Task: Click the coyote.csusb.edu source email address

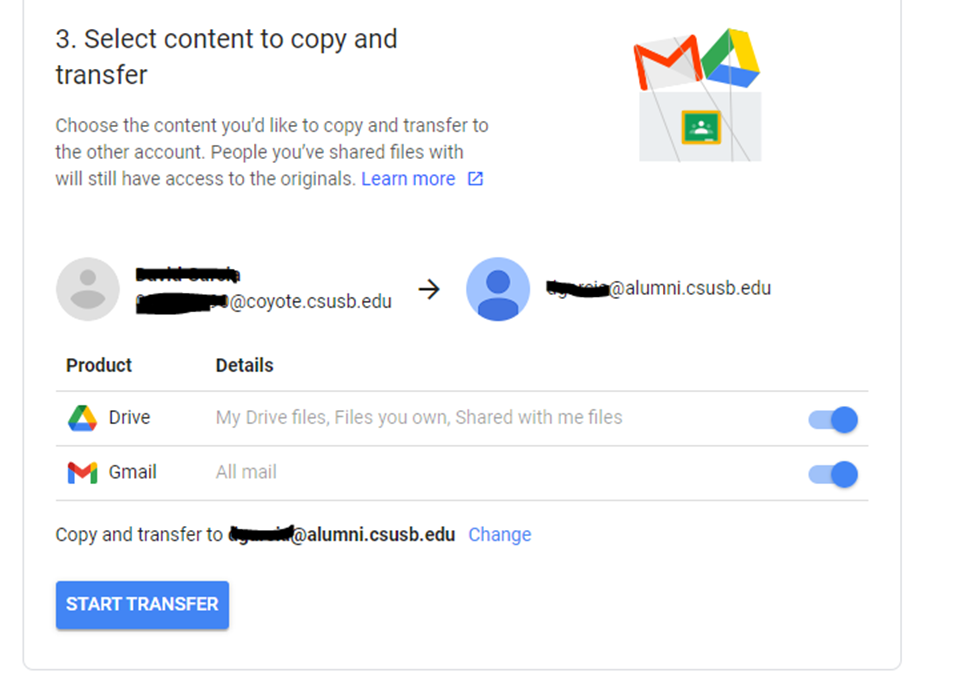Action: click(x=264, y=302)
